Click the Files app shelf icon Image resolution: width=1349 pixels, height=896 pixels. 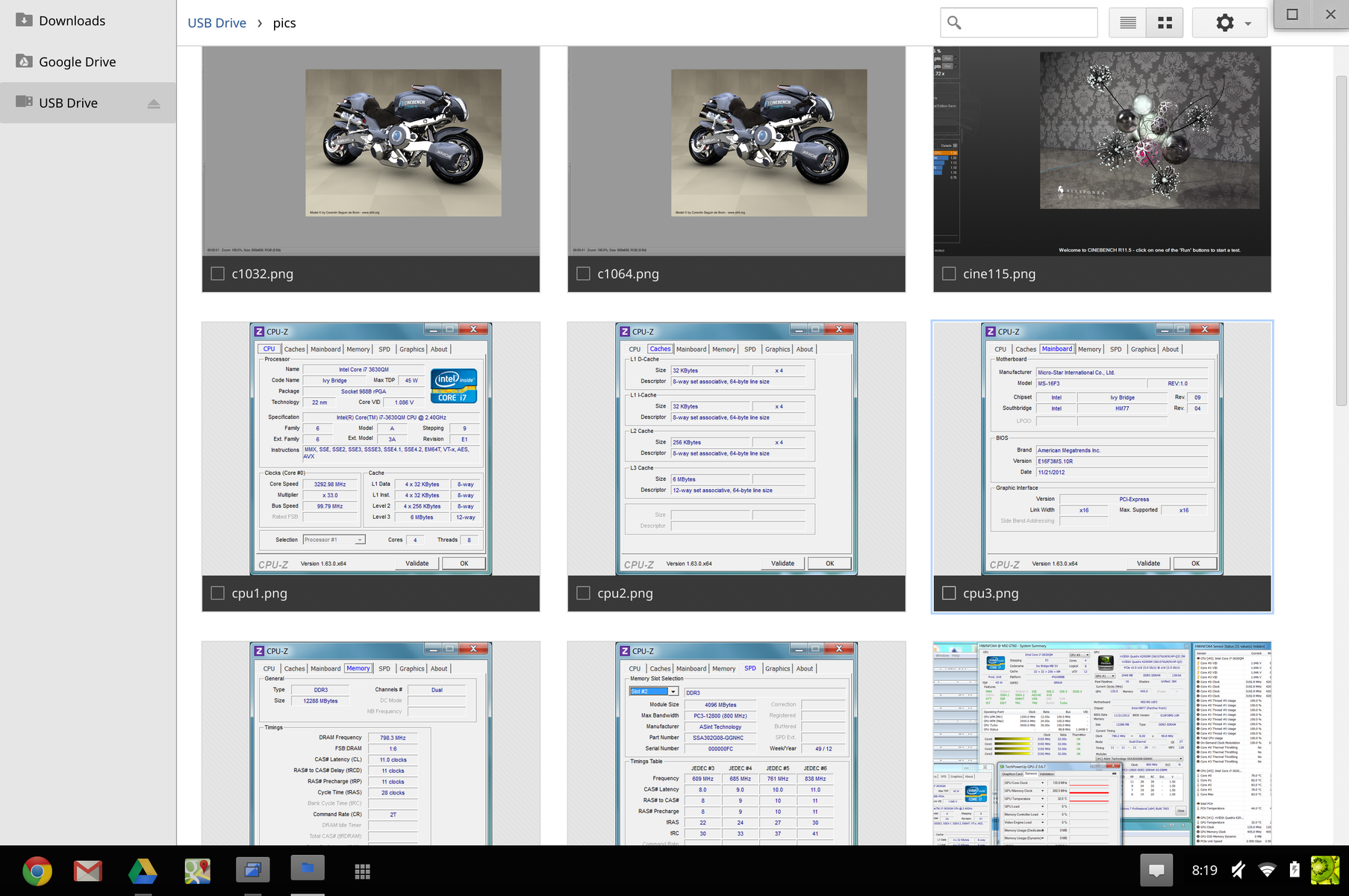tap(308, 869)
